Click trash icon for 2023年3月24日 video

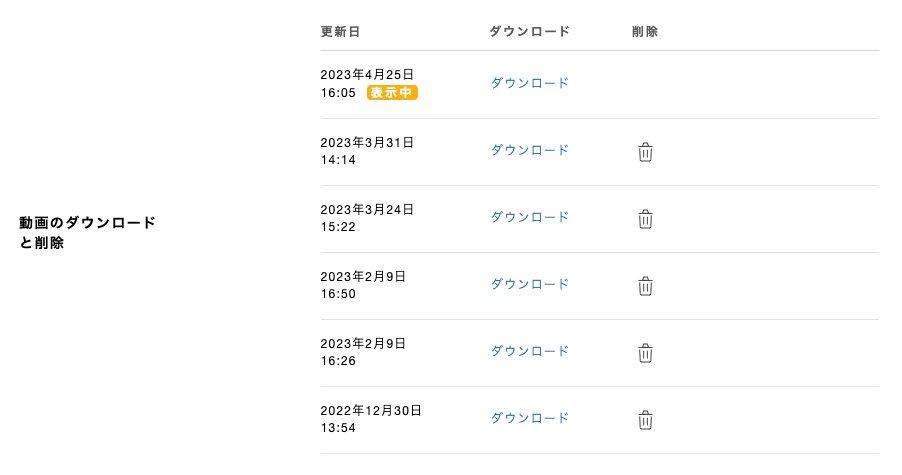[x=645, y=219]
